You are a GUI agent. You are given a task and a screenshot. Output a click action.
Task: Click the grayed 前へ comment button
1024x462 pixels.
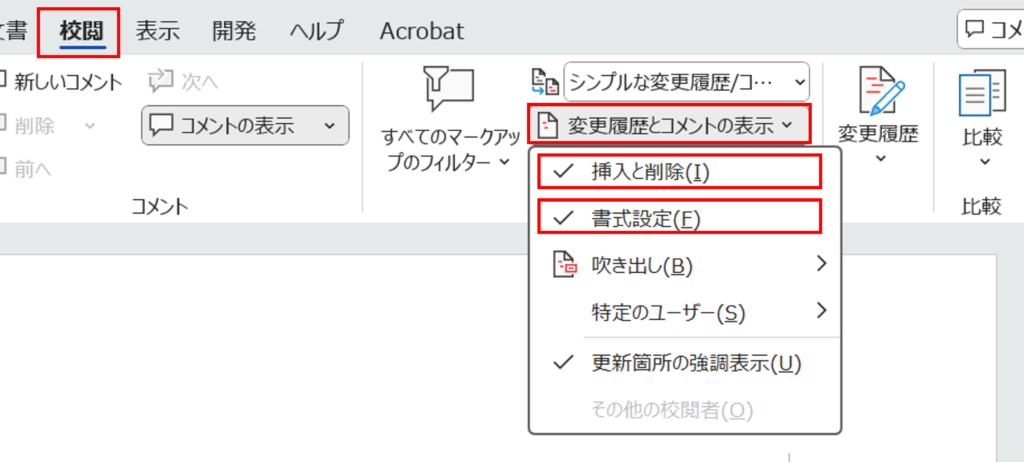[26, 169]
